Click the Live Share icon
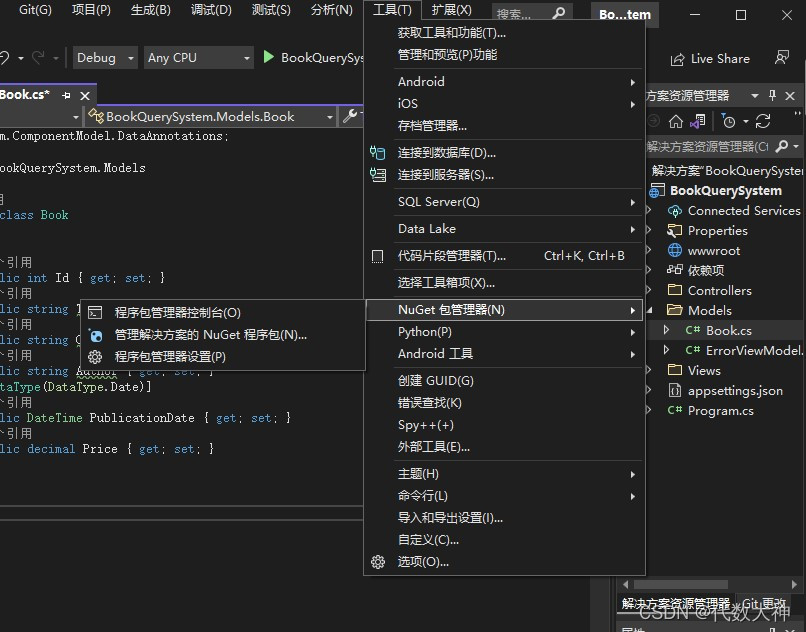This screenshot has height=632, width=806. click(x=677, y=60)
